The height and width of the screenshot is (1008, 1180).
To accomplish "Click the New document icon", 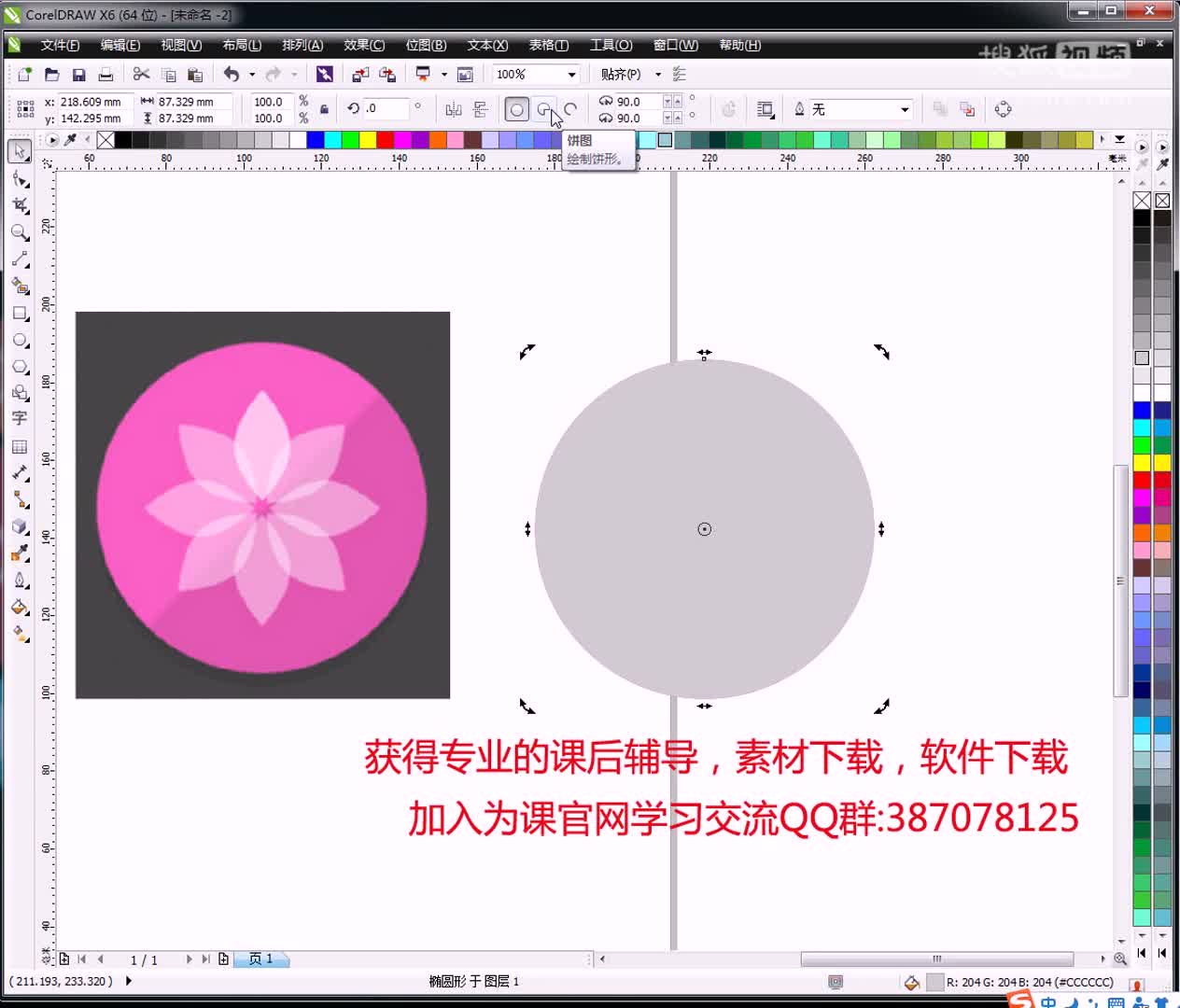I will (x=25, y=75).
